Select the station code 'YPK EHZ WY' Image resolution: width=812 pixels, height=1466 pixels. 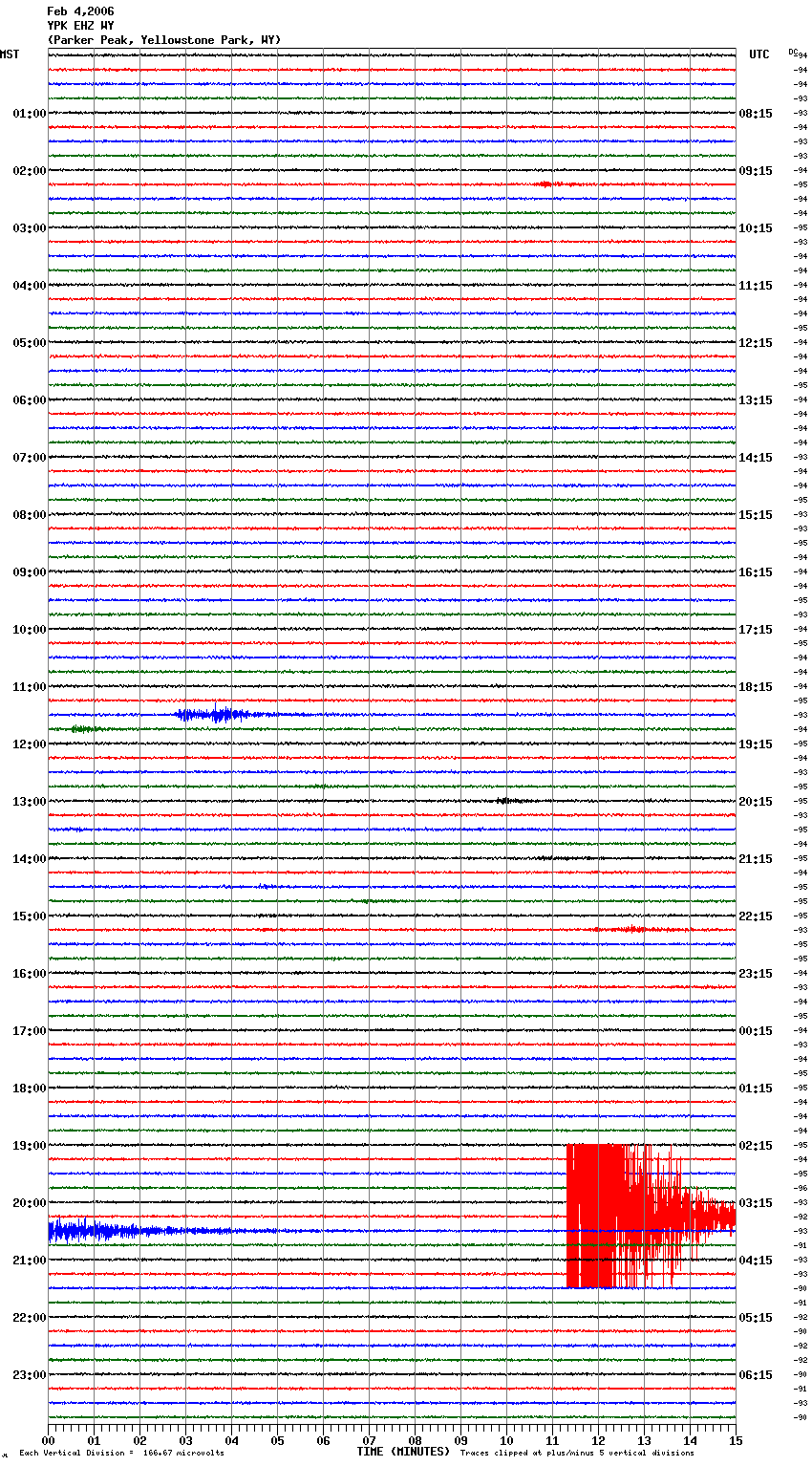(x=80, y=26)
